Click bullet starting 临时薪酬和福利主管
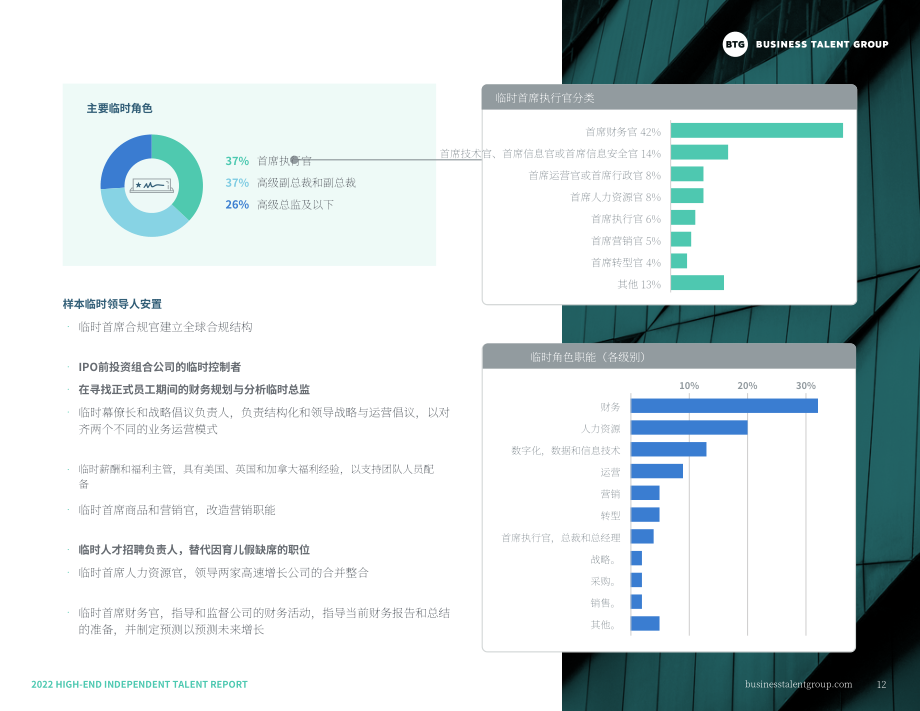This screenshot has height=711, width=920. click(256, 476)
